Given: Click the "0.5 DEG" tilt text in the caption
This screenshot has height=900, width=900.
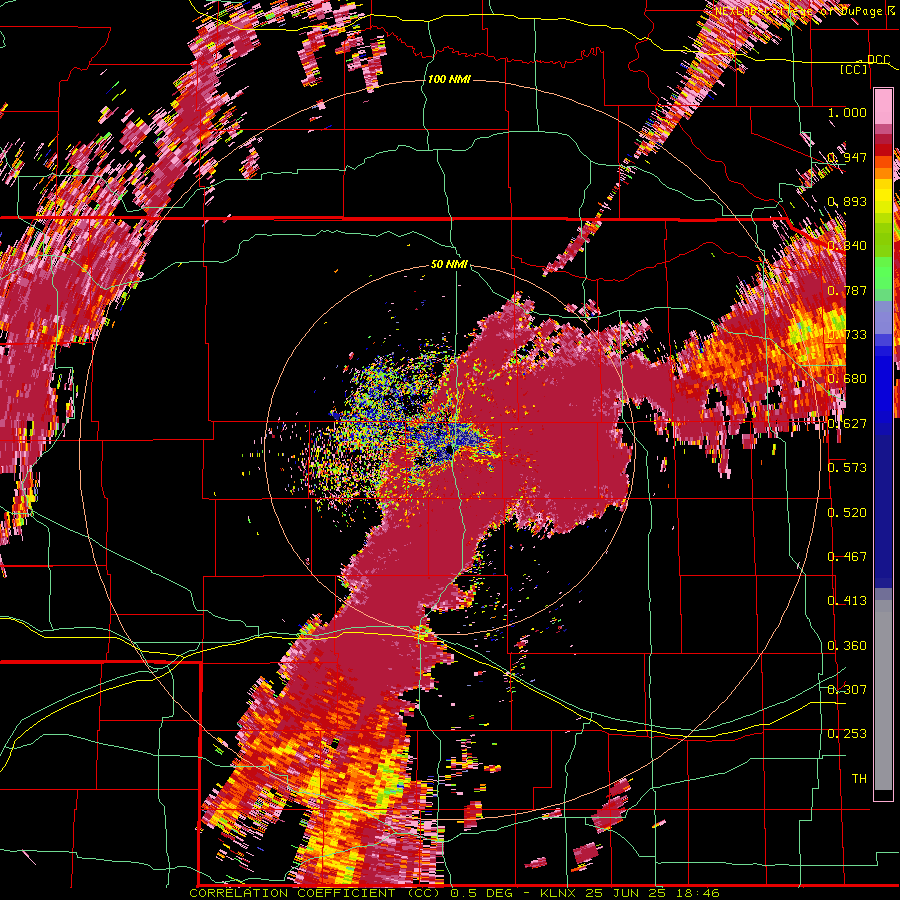Looking at the screenshot, I should click(480, 893).
